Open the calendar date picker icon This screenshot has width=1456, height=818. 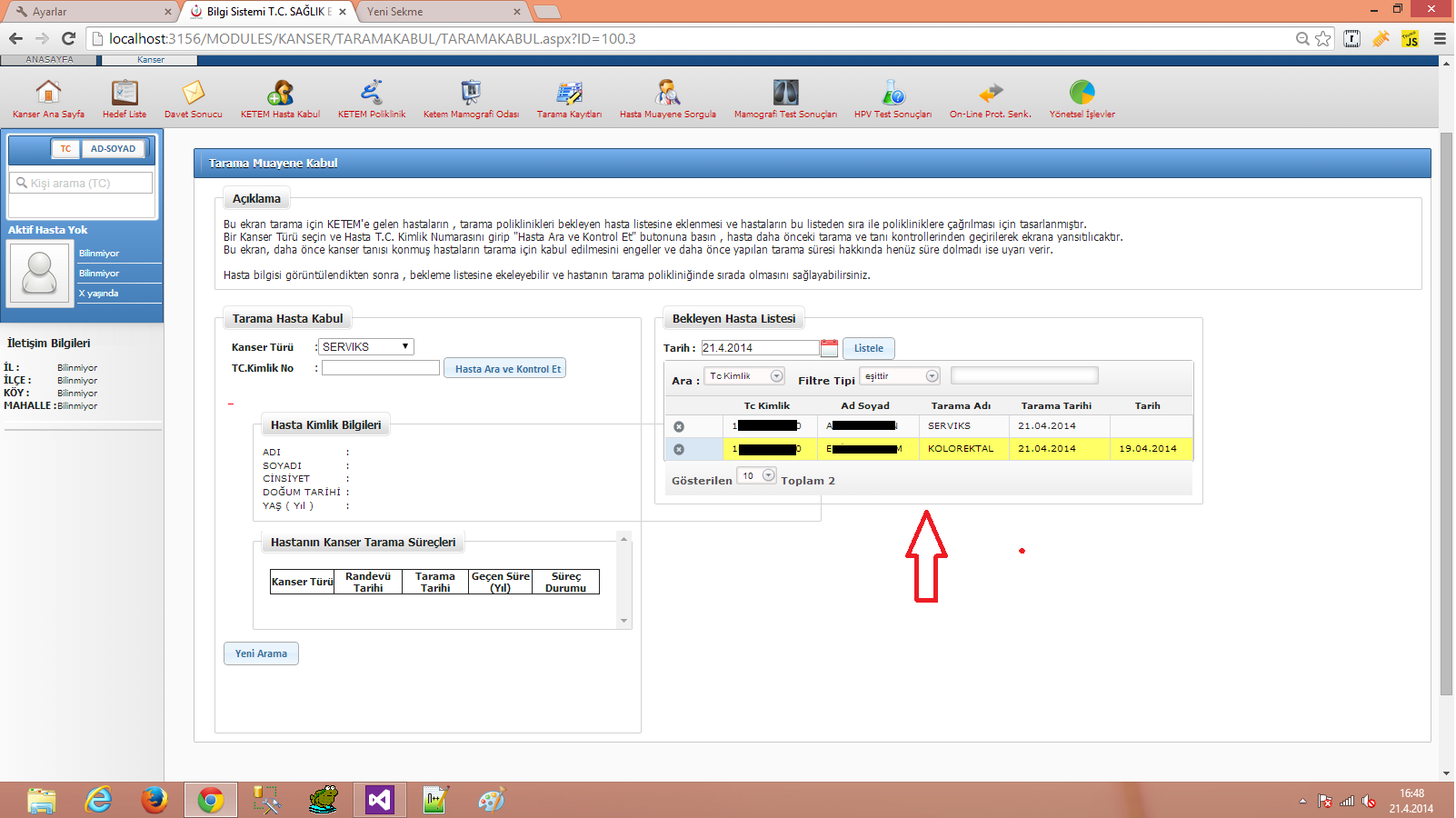tap(829, 348)
